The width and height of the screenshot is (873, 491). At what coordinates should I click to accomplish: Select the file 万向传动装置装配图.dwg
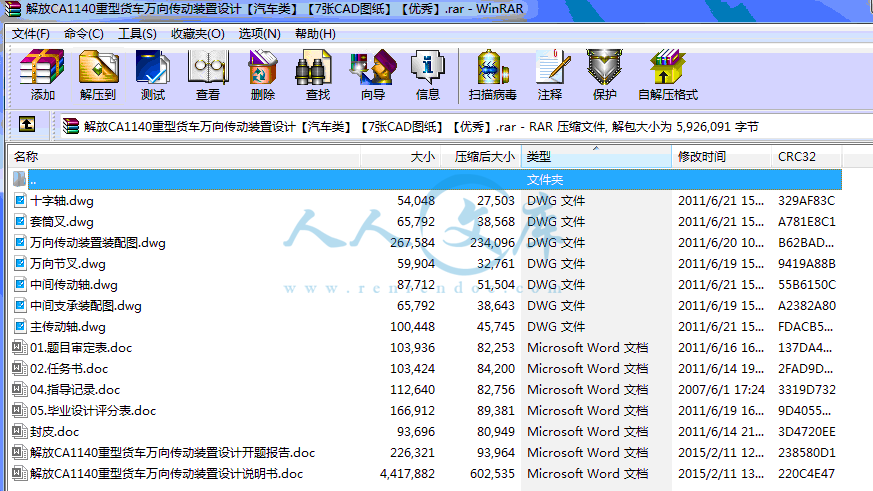(98, 243)
